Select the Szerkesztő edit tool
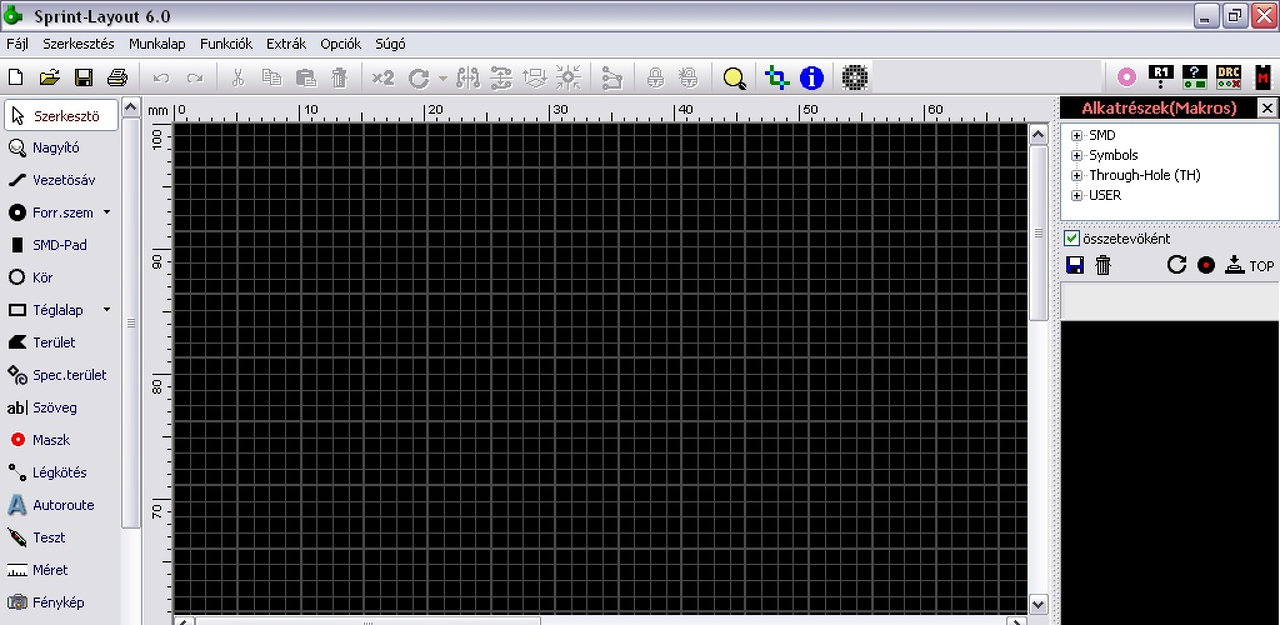This screenshot has height=625, width=1280. [60, 115]
